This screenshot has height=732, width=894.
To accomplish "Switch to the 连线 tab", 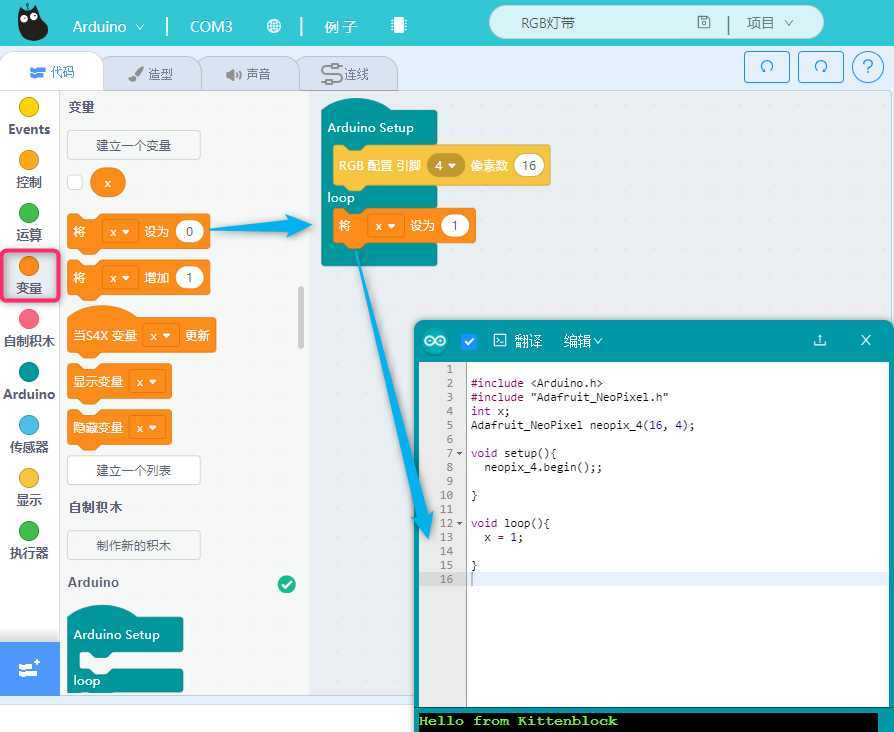I will coord(346,74).
